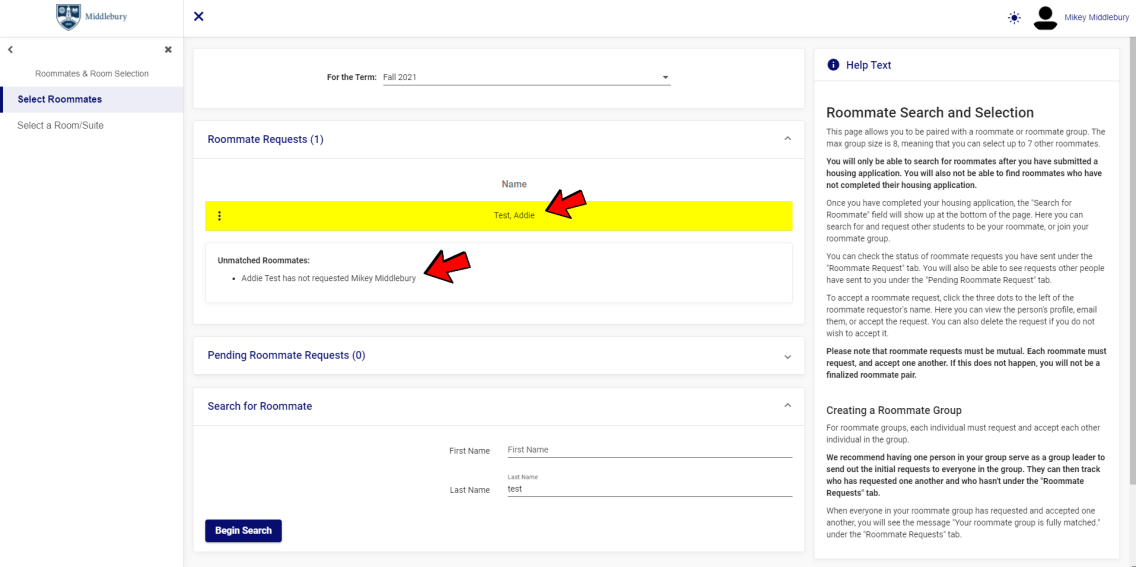The width and height of the screenshot is (1136, 567).
Task: Click Roommates & Room Selection heading
Action: pos(91,74)
